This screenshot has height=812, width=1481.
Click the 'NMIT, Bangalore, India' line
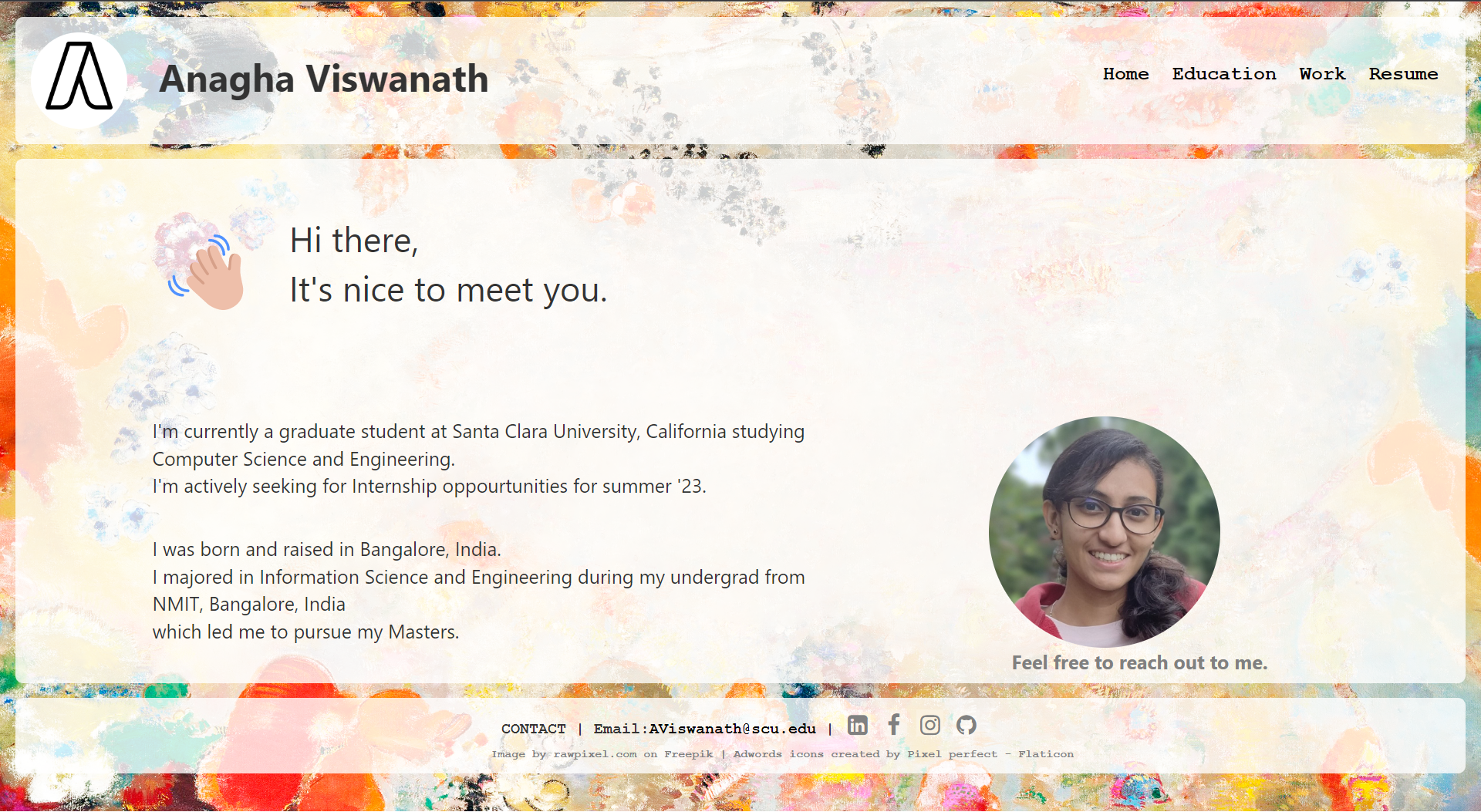[x=249, y=604]
